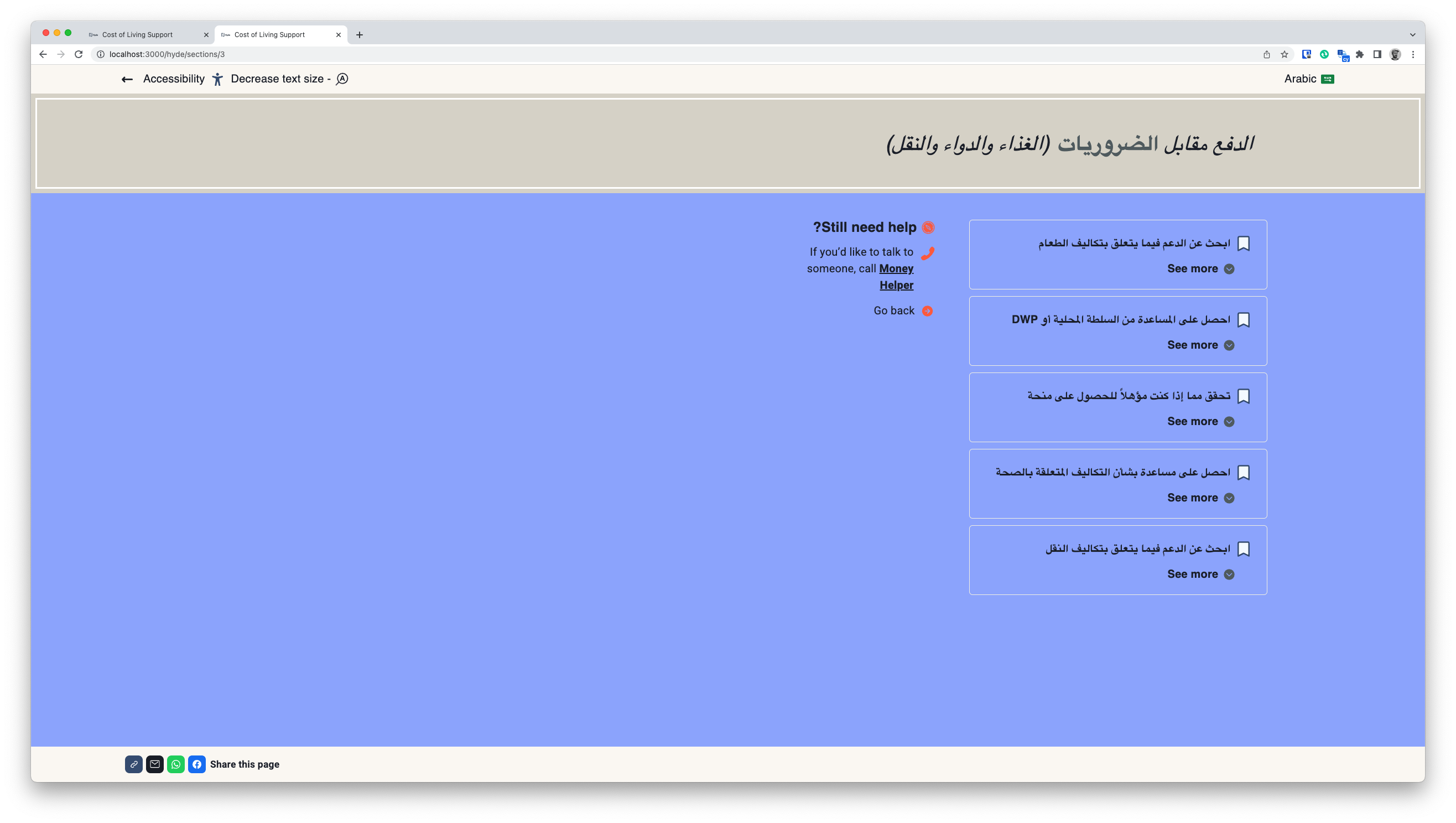
Task: Expand See more on the food costs card
Action: [1201, 268]
